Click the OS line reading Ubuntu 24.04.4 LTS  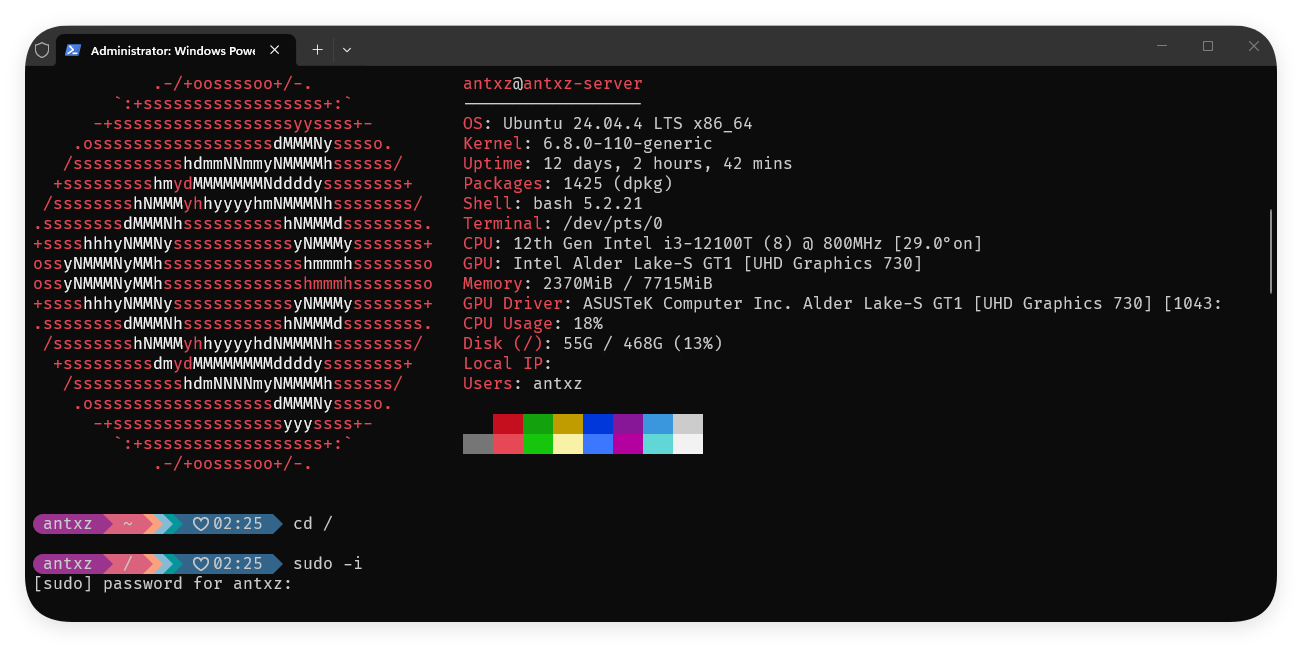pos(608,124)
